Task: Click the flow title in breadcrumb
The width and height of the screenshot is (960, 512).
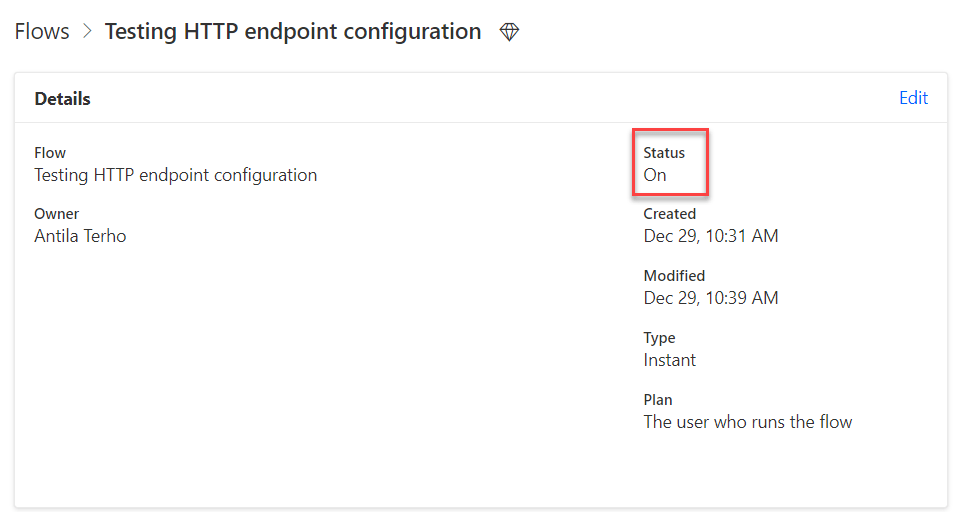Action: (293, 32)
